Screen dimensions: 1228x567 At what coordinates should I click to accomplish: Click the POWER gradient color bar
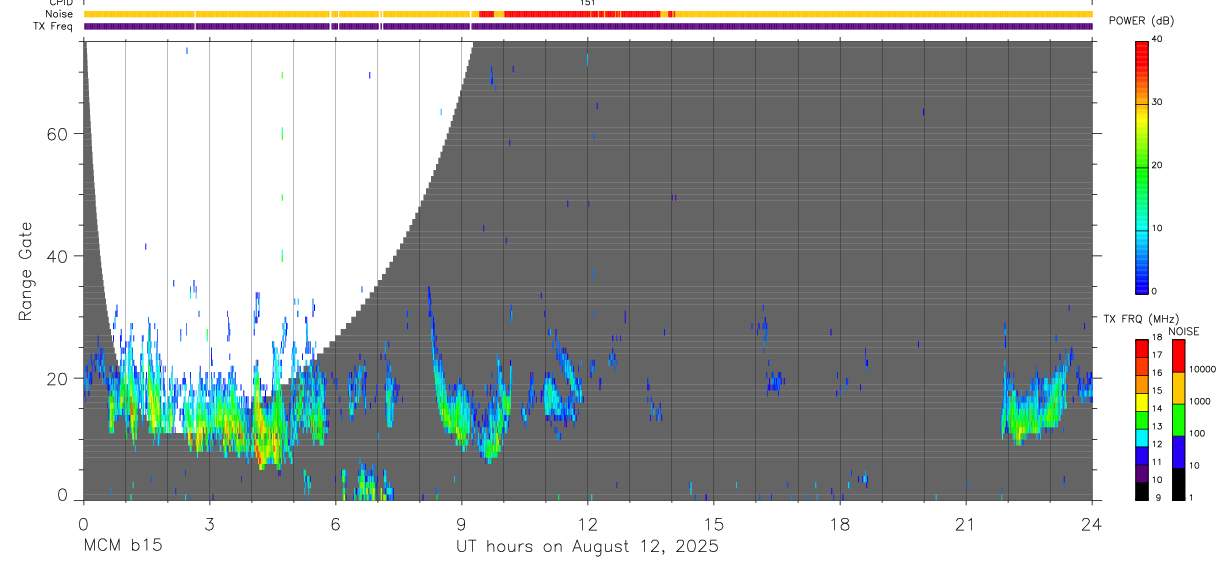pyautogui.click(x=1141, y=166)
